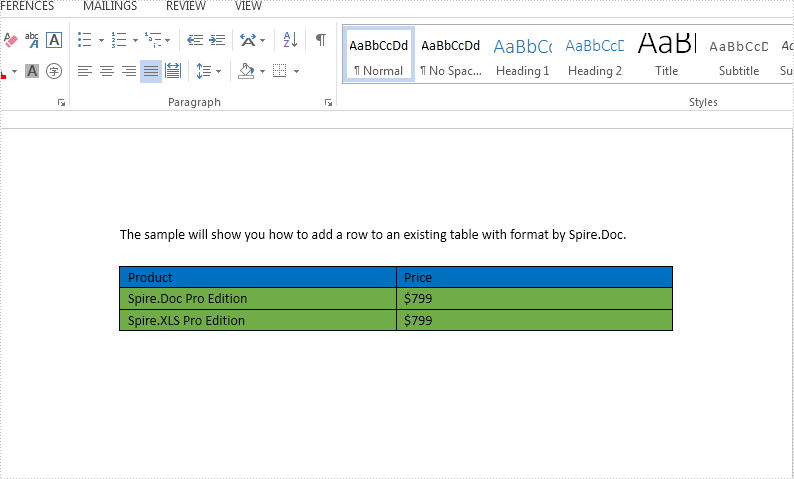794x479 pixels.
Task: Toggle Justify alignment
Action: 151,71
